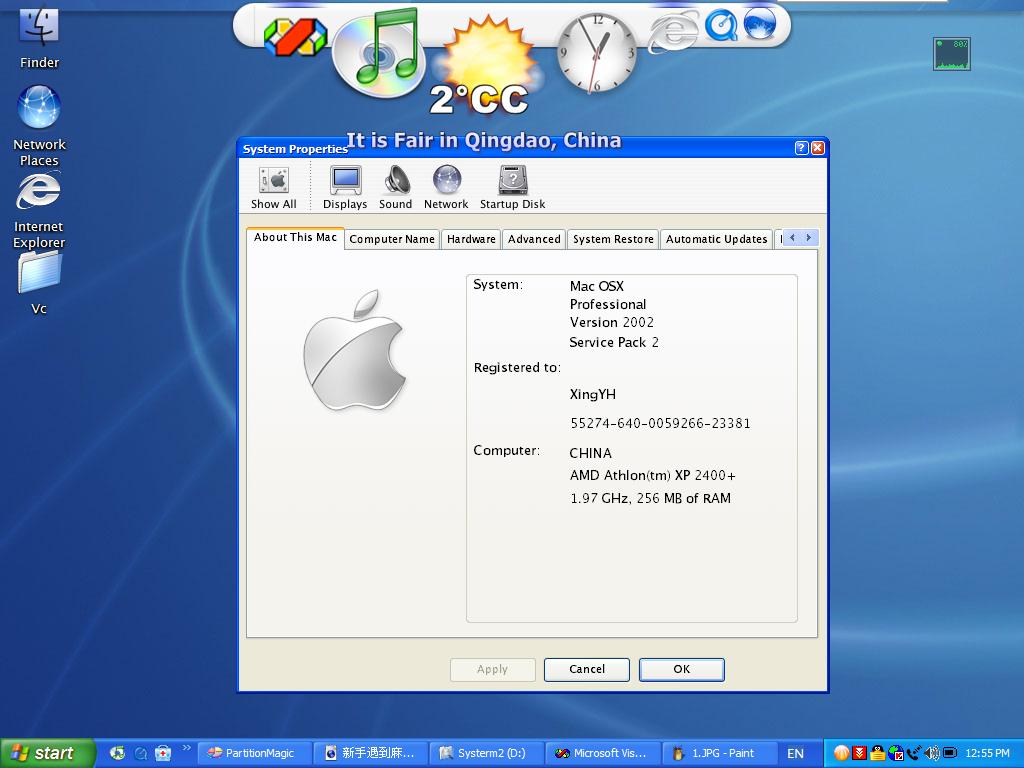Click the registered name XingYH

coord(592,394)
